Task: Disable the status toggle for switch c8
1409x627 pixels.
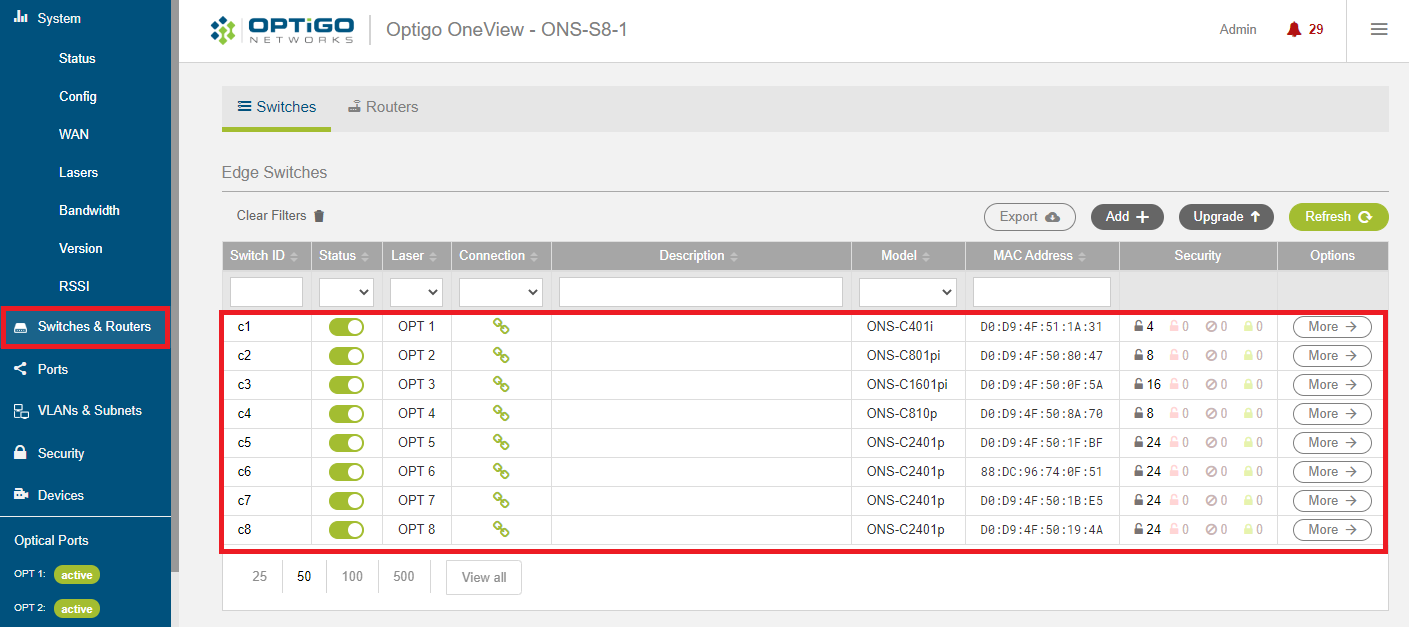Action: [346, 529]
